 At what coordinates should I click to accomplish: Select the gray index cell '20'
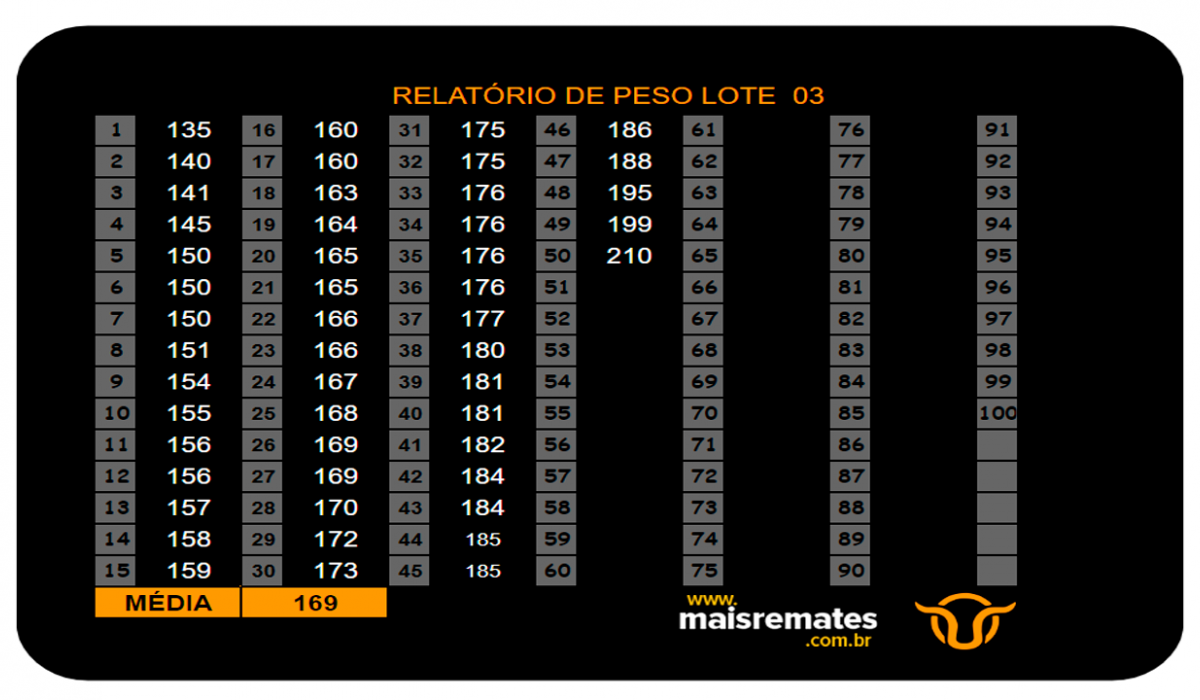point(263,256)
